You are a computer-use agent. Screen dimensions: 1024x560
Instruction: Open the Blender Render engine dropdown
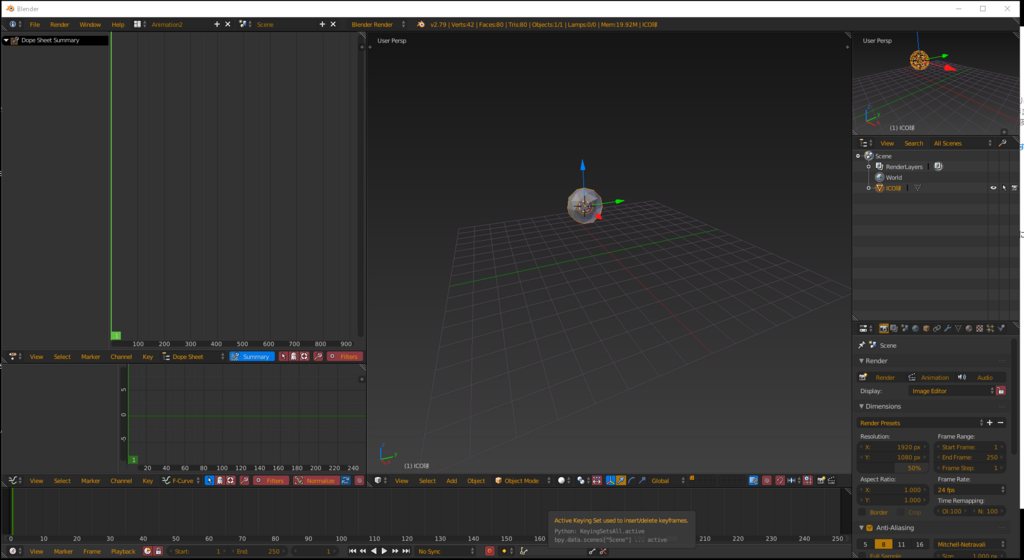[x=377, y=24]
